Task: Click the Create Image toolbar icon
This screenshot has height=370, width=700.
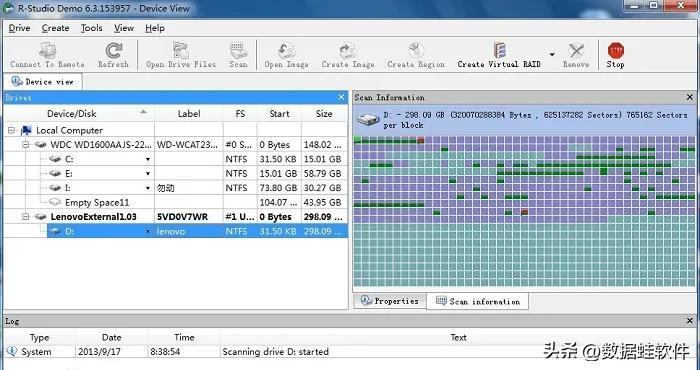Action: (348, 55)
